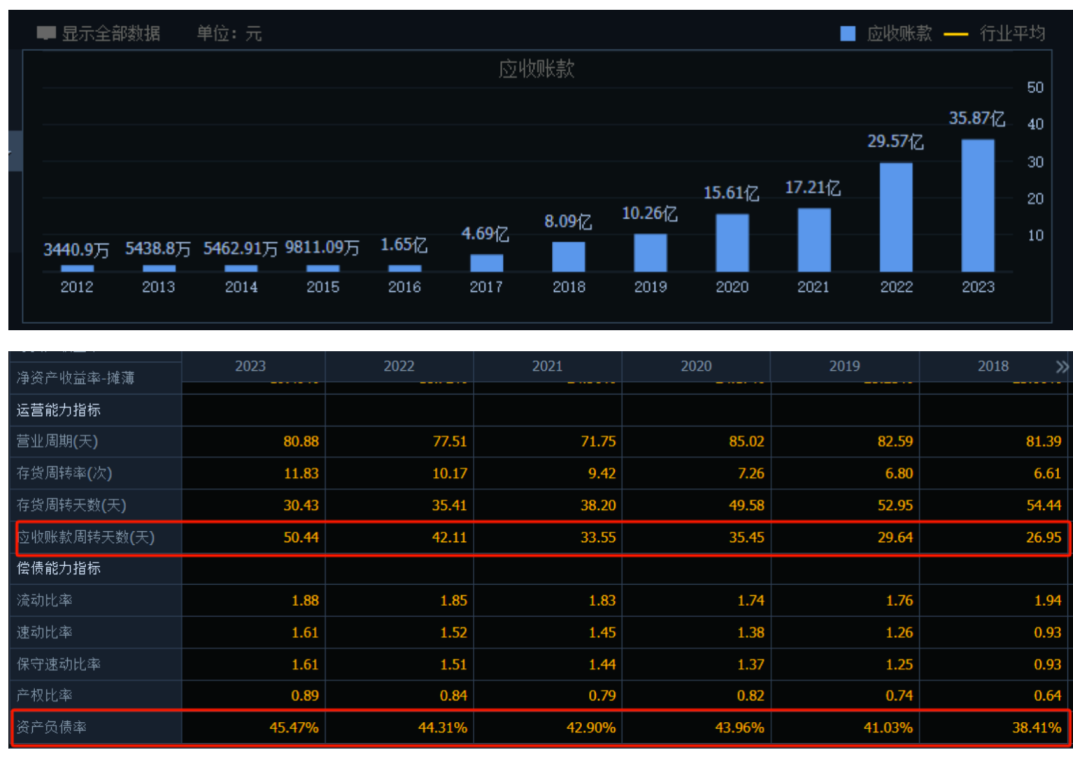Select the 2022 bar labeled 29.57亿
Image resolution: width=1080 pixels, height=757 pixels.
point(896,217)
